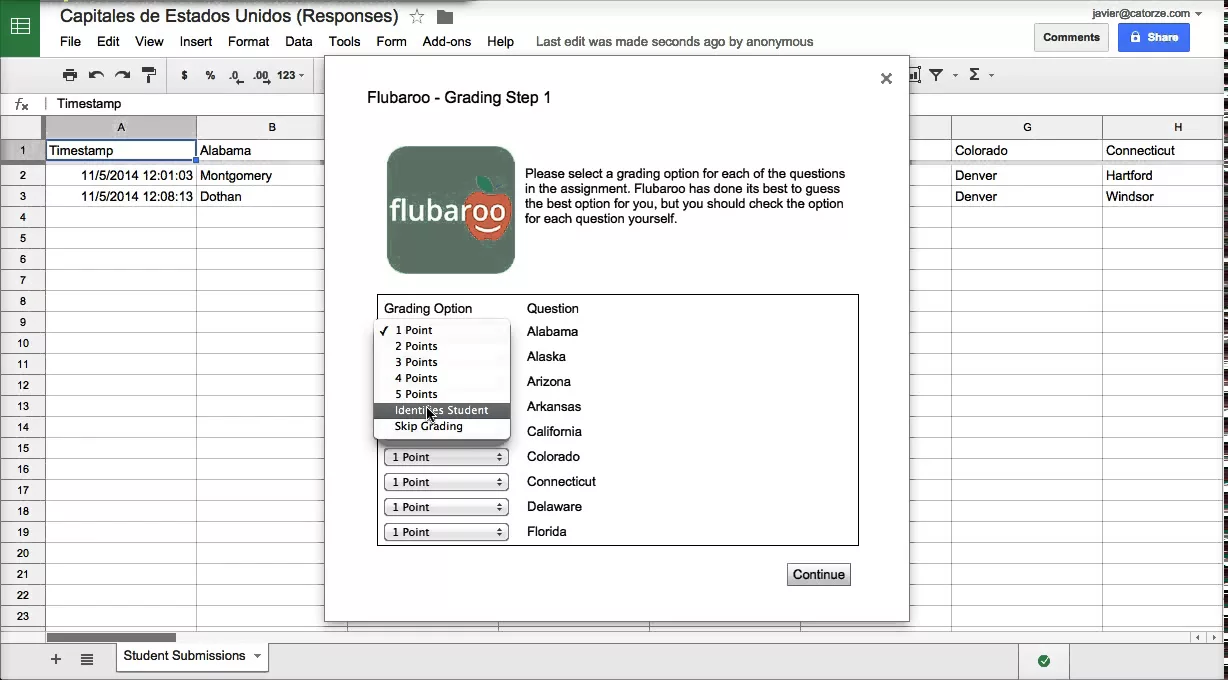Open the Form menu
Screen dimensions: 1228x680
tap(391, 42)
